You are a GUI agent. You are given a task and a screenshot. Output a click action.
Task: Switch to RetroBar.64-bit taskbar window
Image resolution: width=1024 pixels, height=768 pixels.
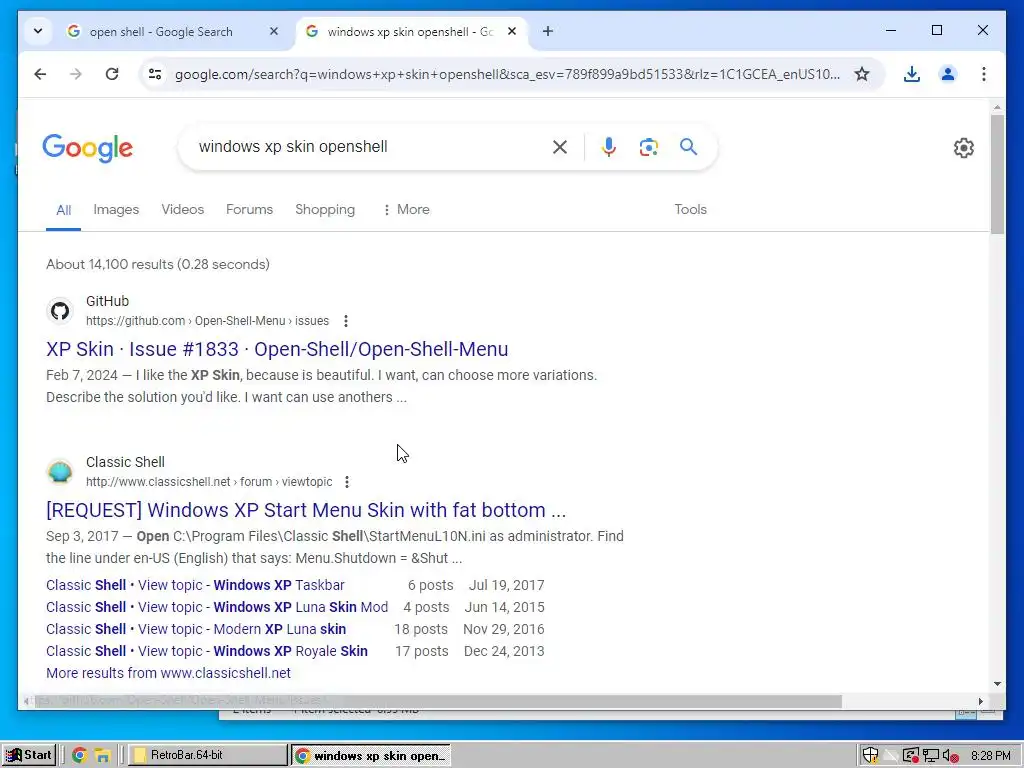tap(207, 755)
